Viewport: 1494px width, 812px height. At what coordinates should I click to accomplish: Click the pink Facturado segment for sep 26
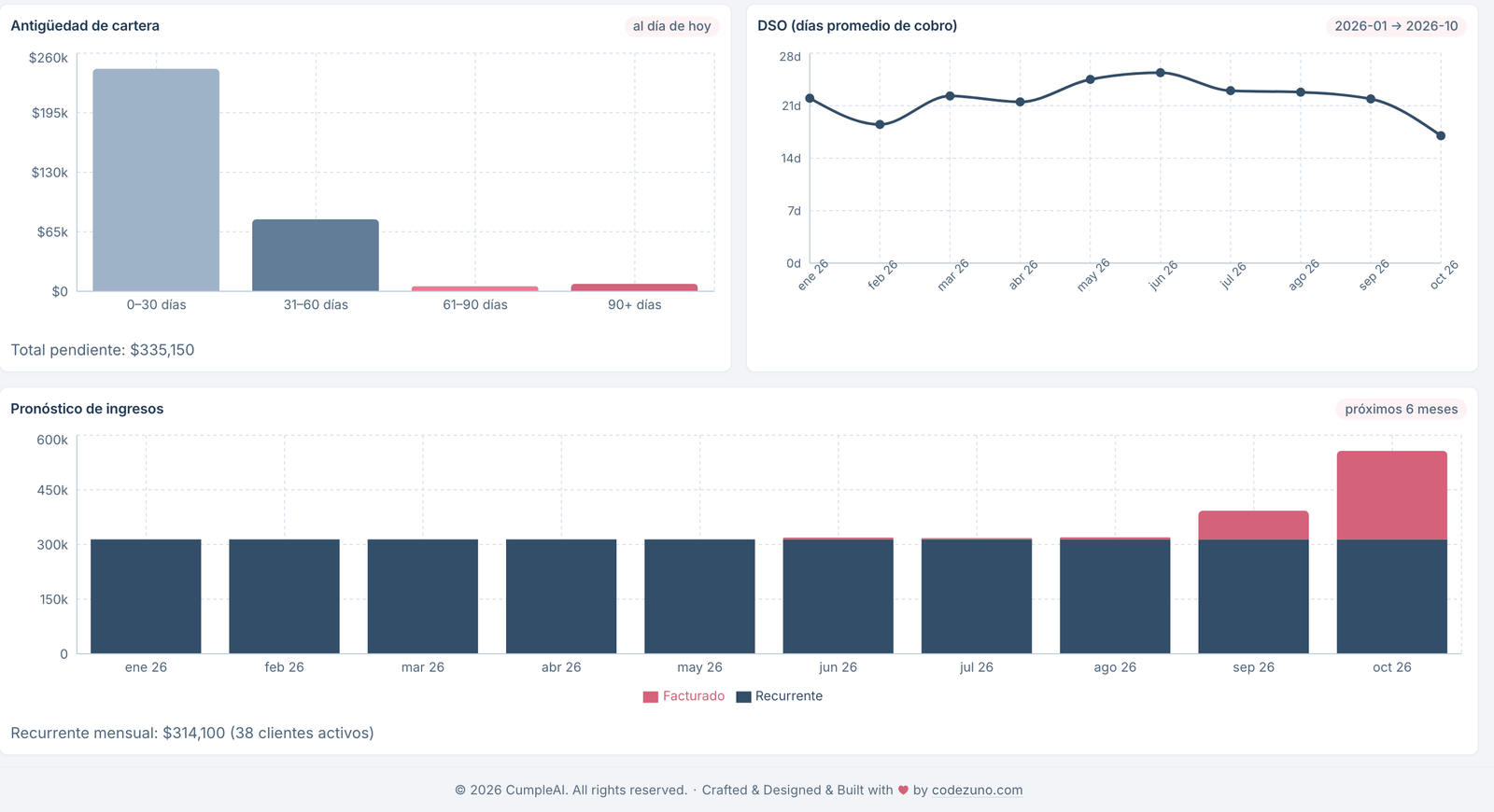(x=1253, y=525)
